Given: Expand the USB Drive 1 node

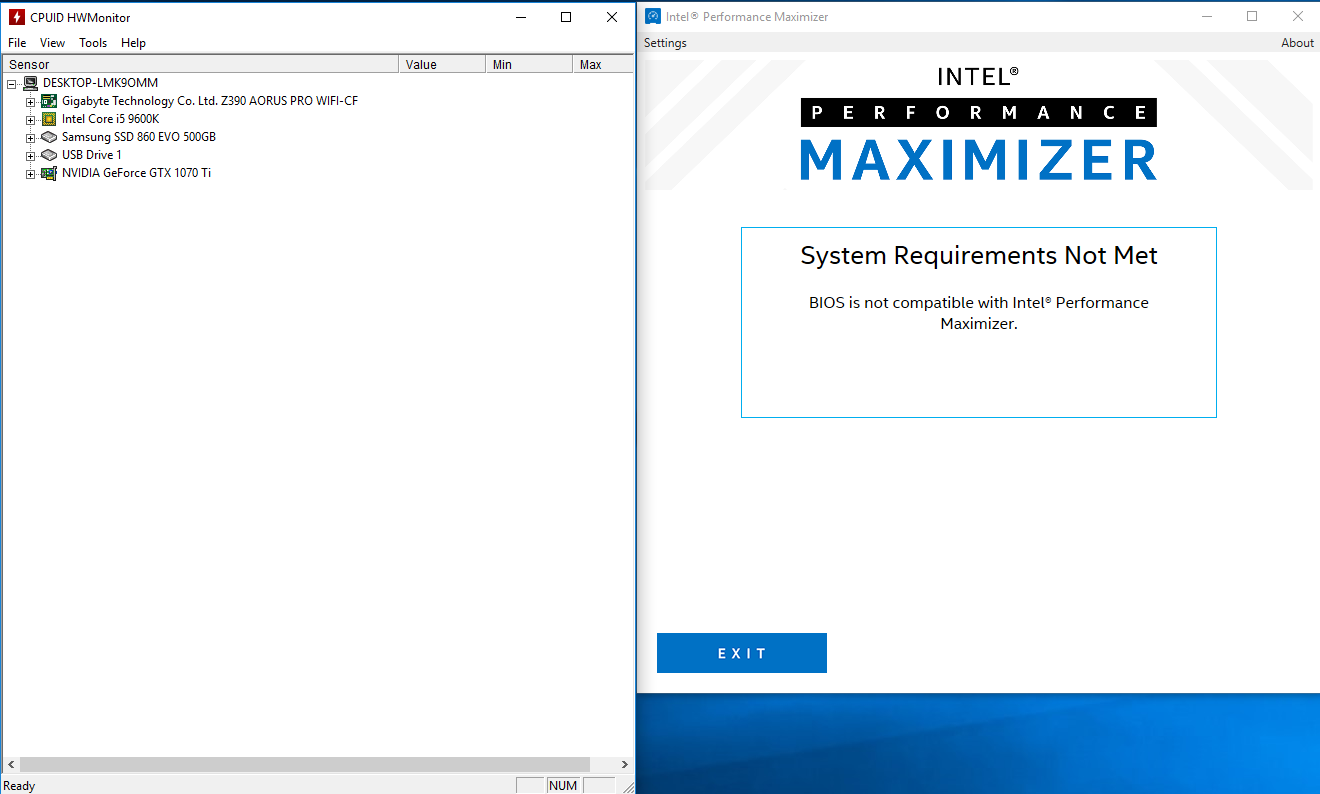Looking at the screenshot, I should coord(30,154).
